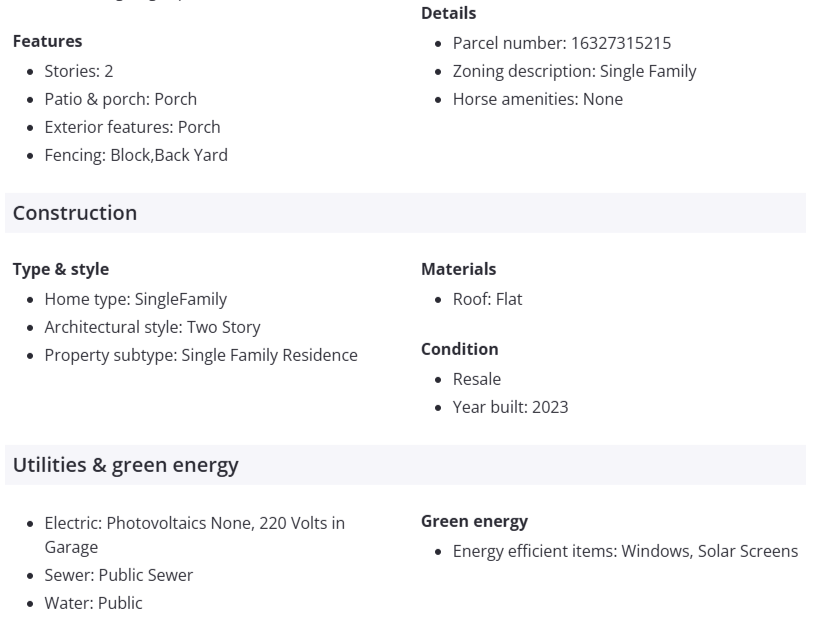The height and width of the screenshot is (619, 823).
Task: Click the parcel number 16327315215 entry
Action: (561, 43)
